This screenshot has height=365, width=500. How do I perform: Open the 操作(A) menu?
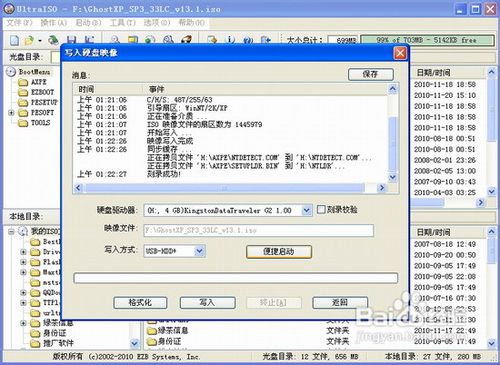click(x=54, y=22)
